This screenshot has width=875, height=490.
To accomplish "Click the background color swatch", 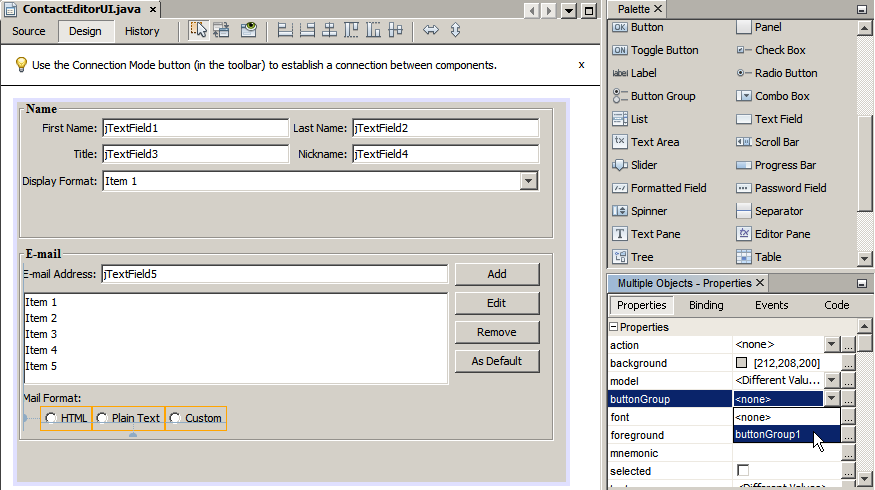I will pyautogui.click(x=742, y=363).
